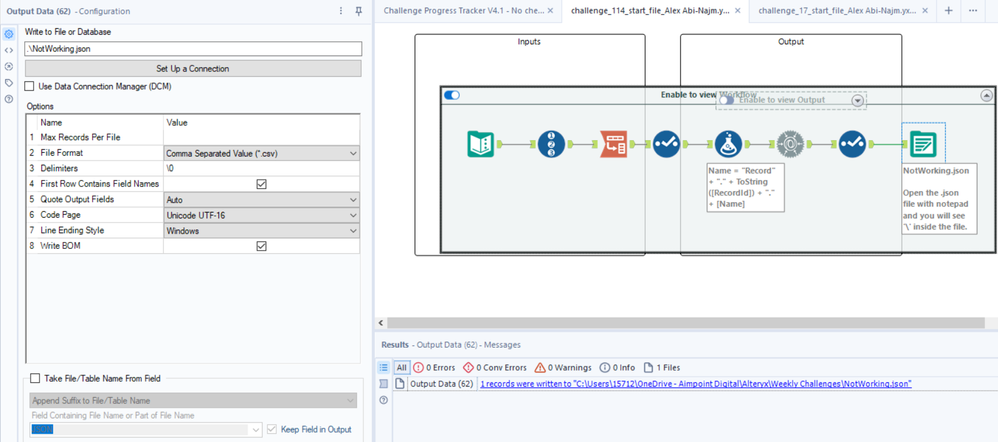Select the Output Data tool on canvas

point(923,144)
